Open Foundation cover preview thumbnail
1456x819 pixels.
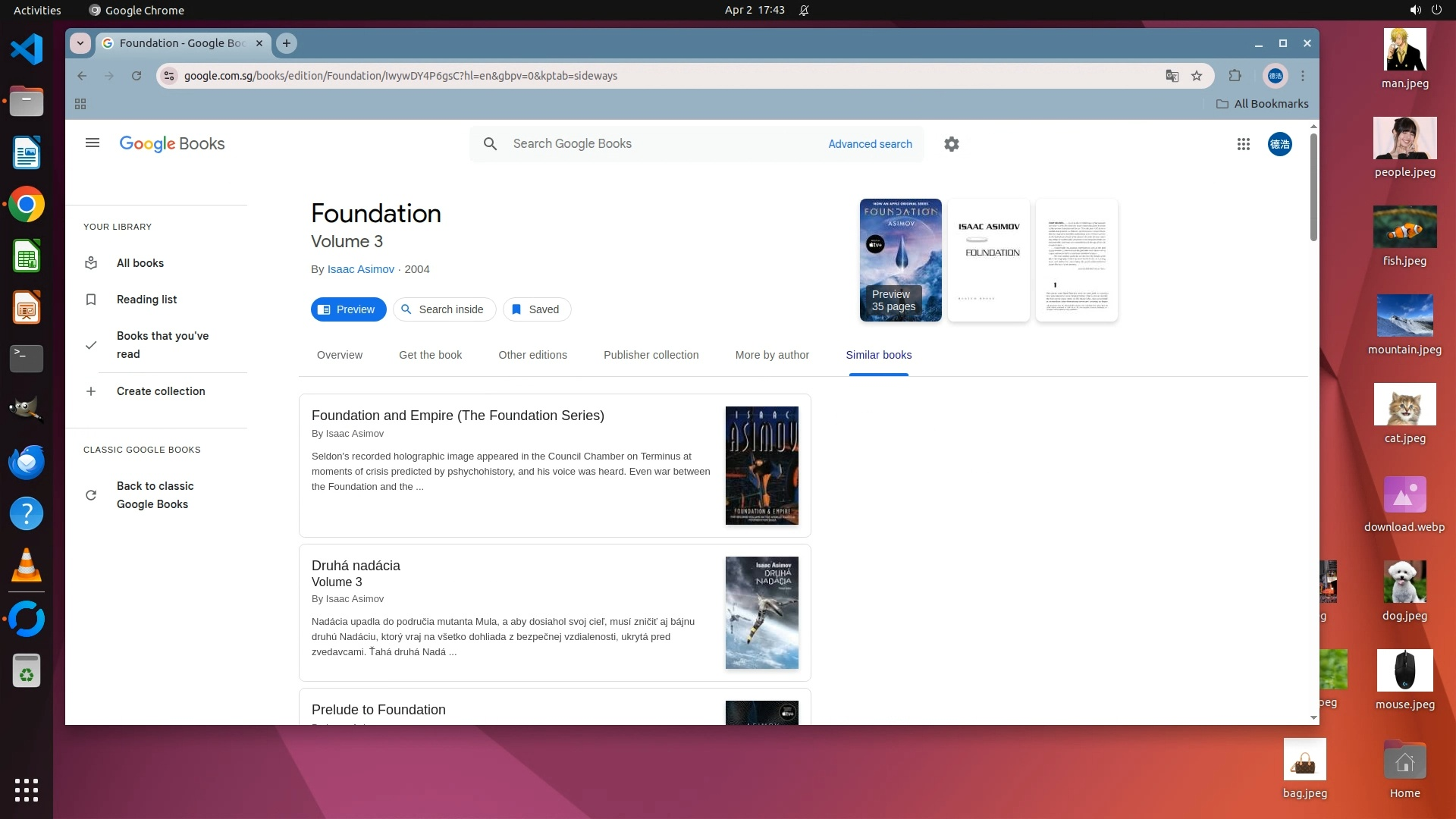point(900,260)
